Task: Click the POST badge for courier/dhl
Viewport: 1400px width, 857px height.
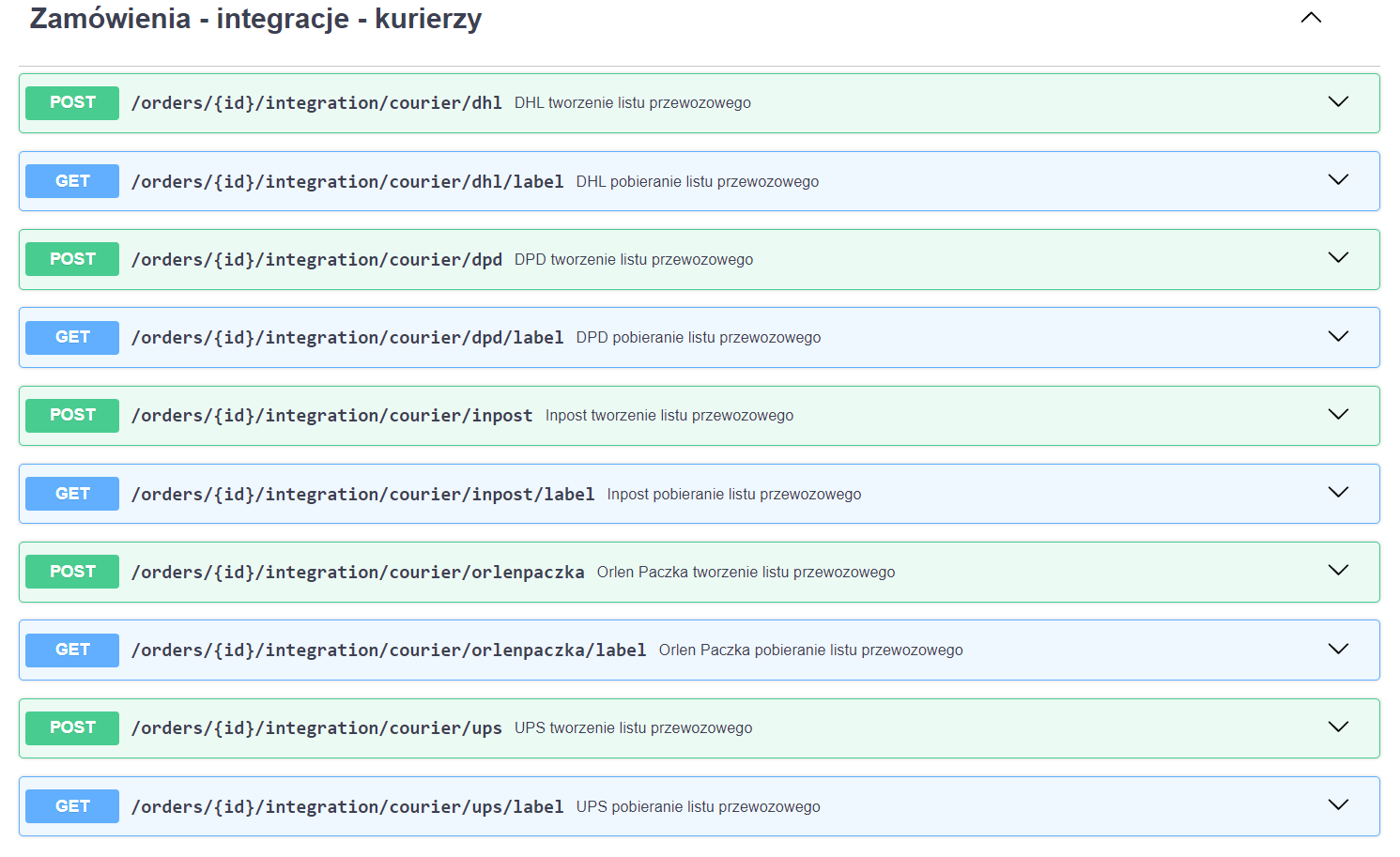Action: 72,103
